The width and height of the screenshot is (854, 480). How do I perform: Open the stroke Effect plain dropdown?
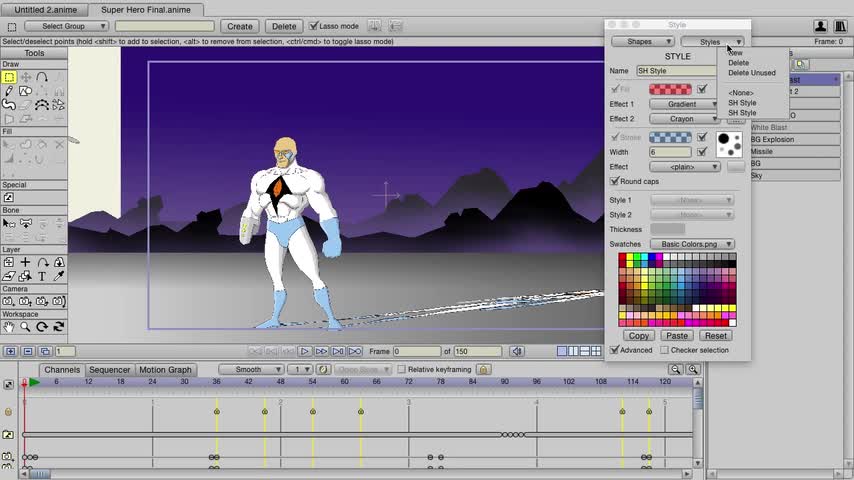click(x=685, y=167)
